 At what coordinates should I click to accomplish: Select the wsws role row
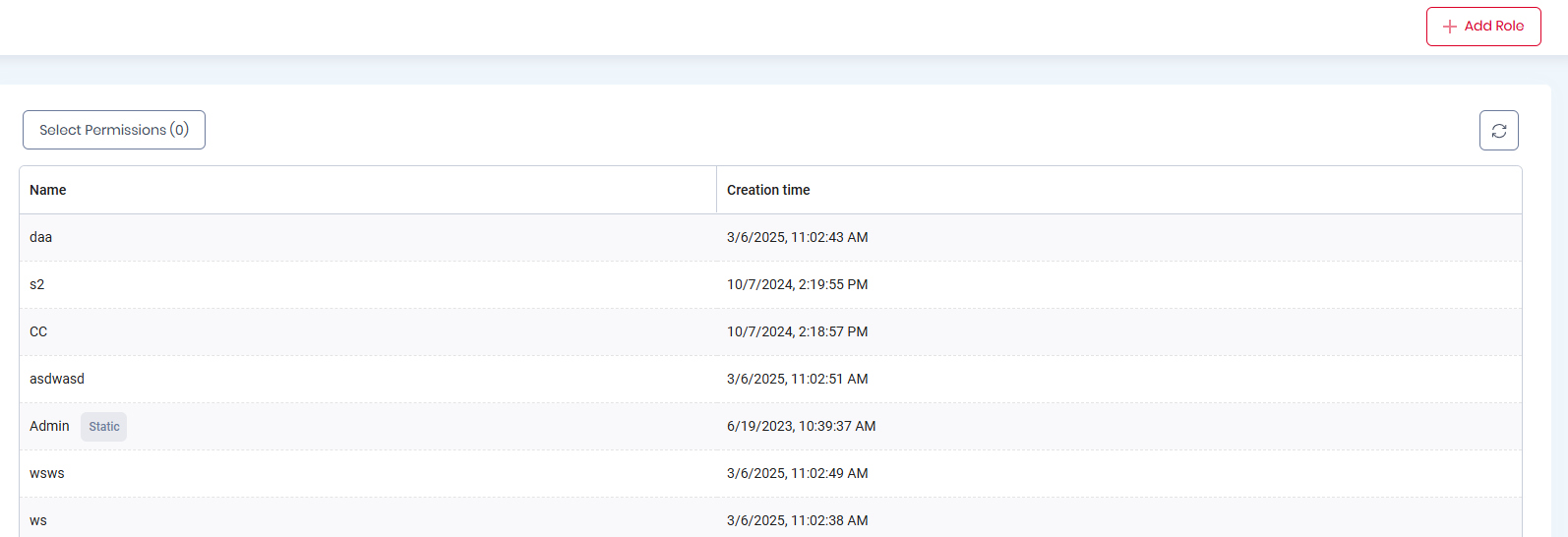click(x=770, y=473)
